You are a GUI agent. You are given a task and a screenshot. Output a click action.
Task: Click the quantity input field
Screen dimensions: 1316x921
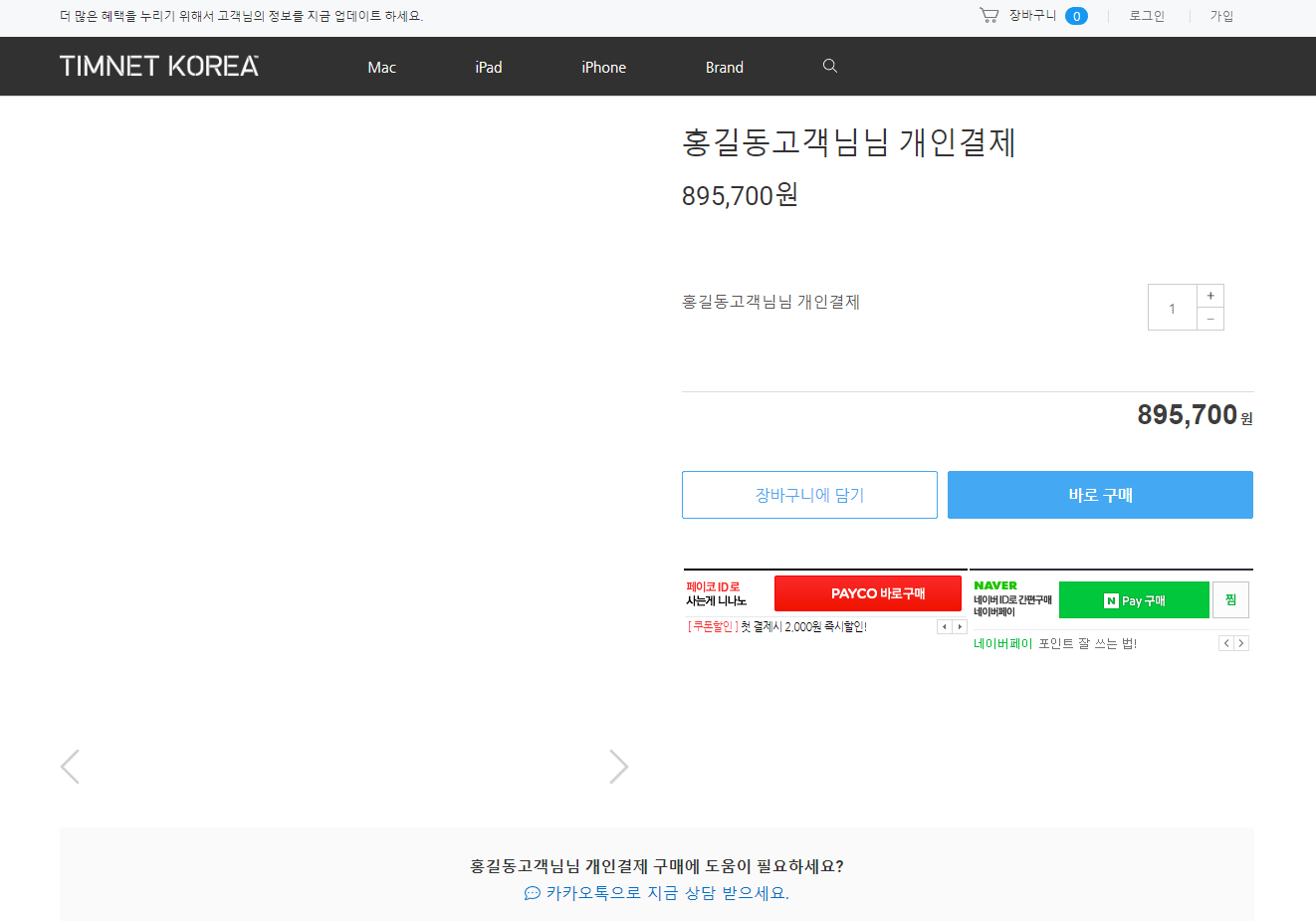1172,308
